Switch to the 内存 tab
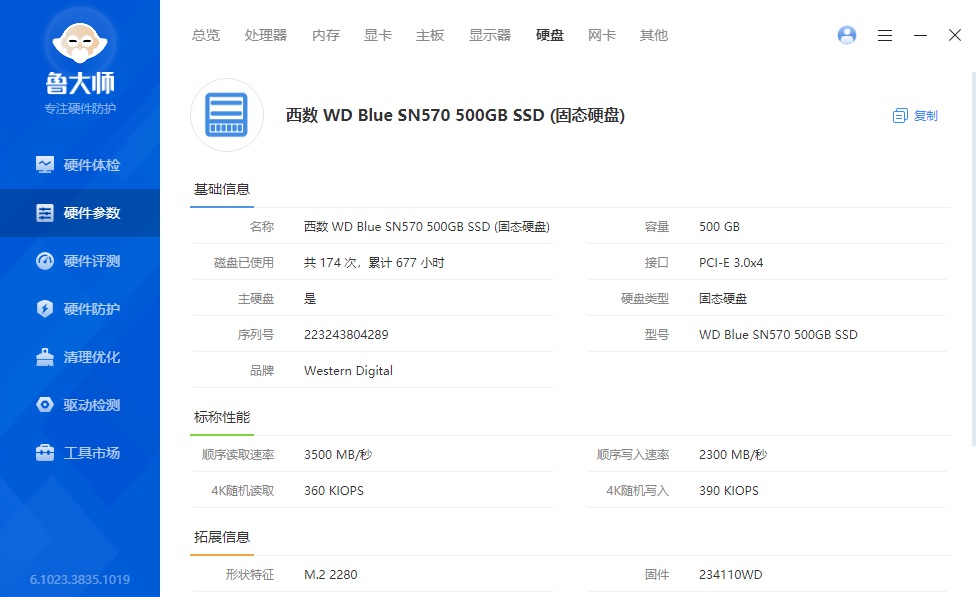The image size is (978, 597). click(x=326, y=36)
